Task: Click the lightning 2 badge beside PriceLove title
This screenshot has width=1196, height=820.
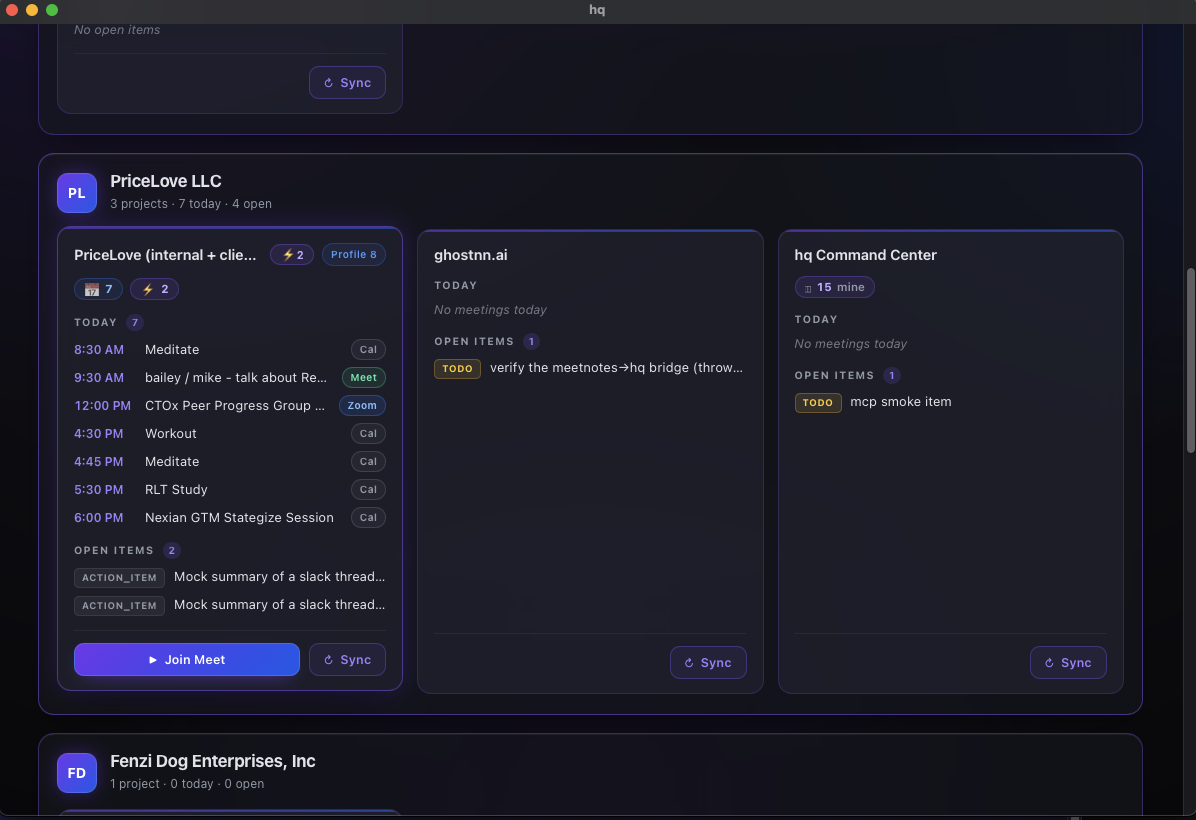Action: pyautogui.click(x=292, y=255)
